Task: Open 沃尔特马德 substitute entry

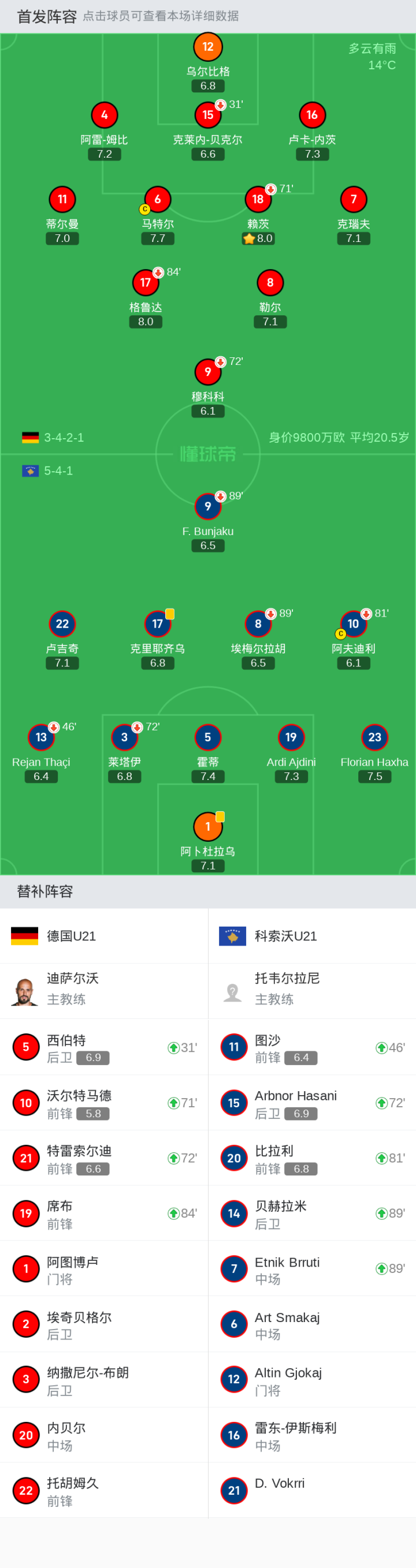Action: click(x=104, y=1103)
